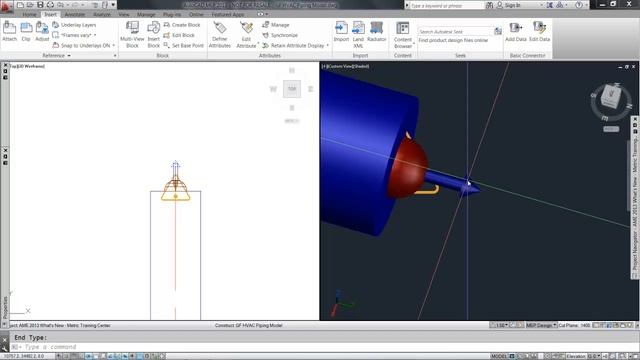Click the Custom View Shaded viewport label
This screenshot has width=640, height=360.
[346, 66]
